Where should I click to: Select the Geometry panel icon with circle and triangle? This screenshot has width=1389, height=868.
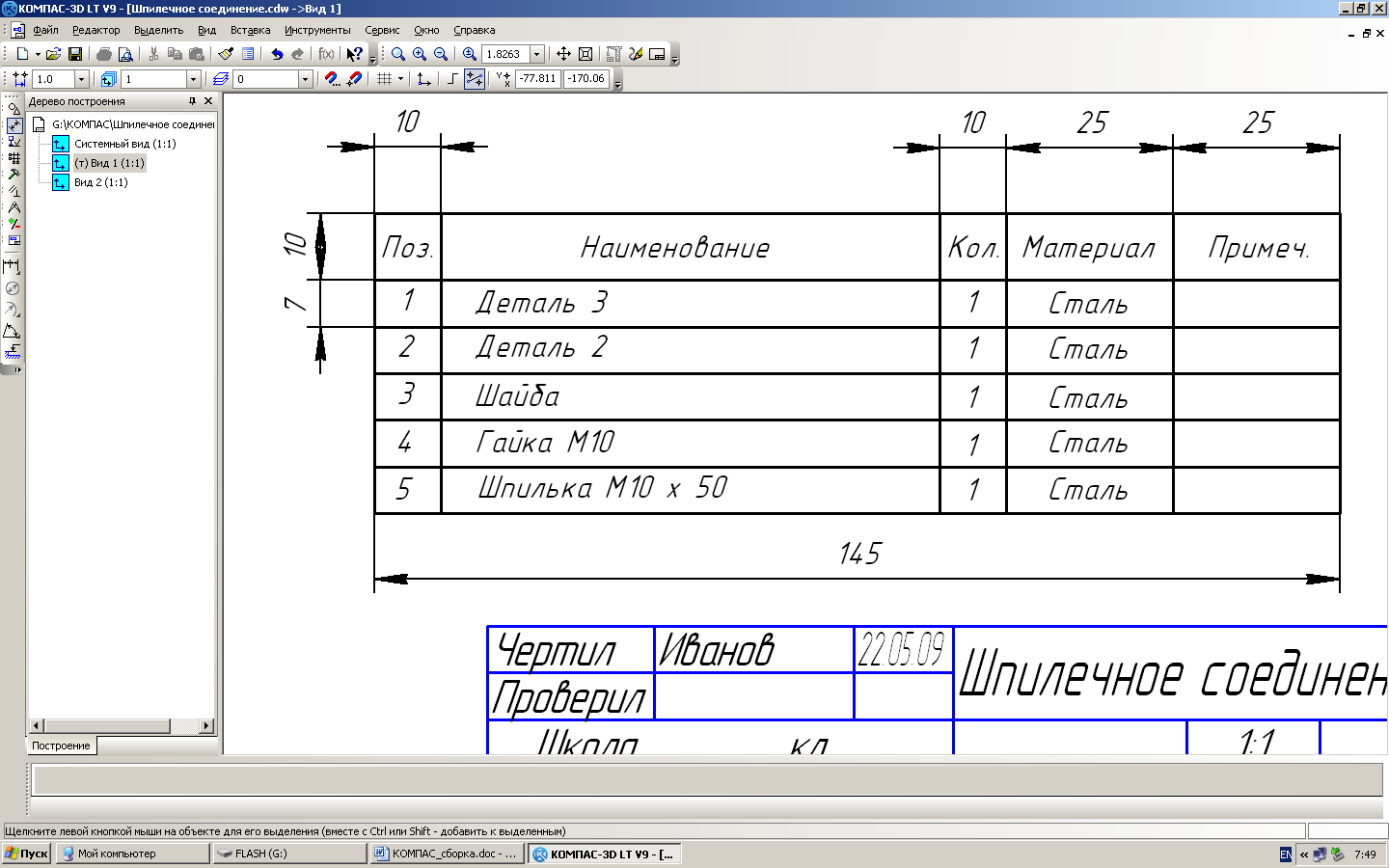tap(14, 109)
